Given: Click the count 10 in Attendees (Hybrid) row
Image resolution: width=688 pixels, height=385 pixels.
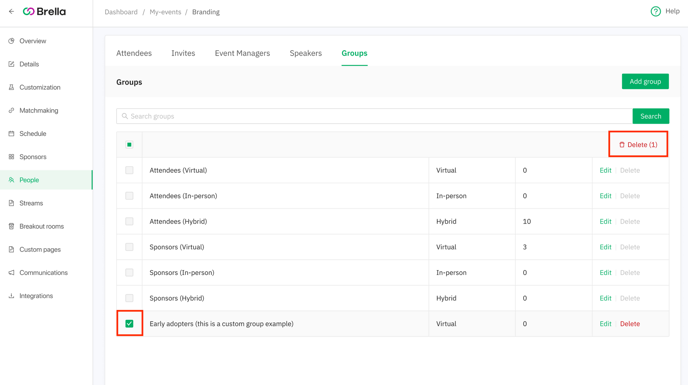Looking at the screenshot, I should pyautogui.click(x=527, y=221).
